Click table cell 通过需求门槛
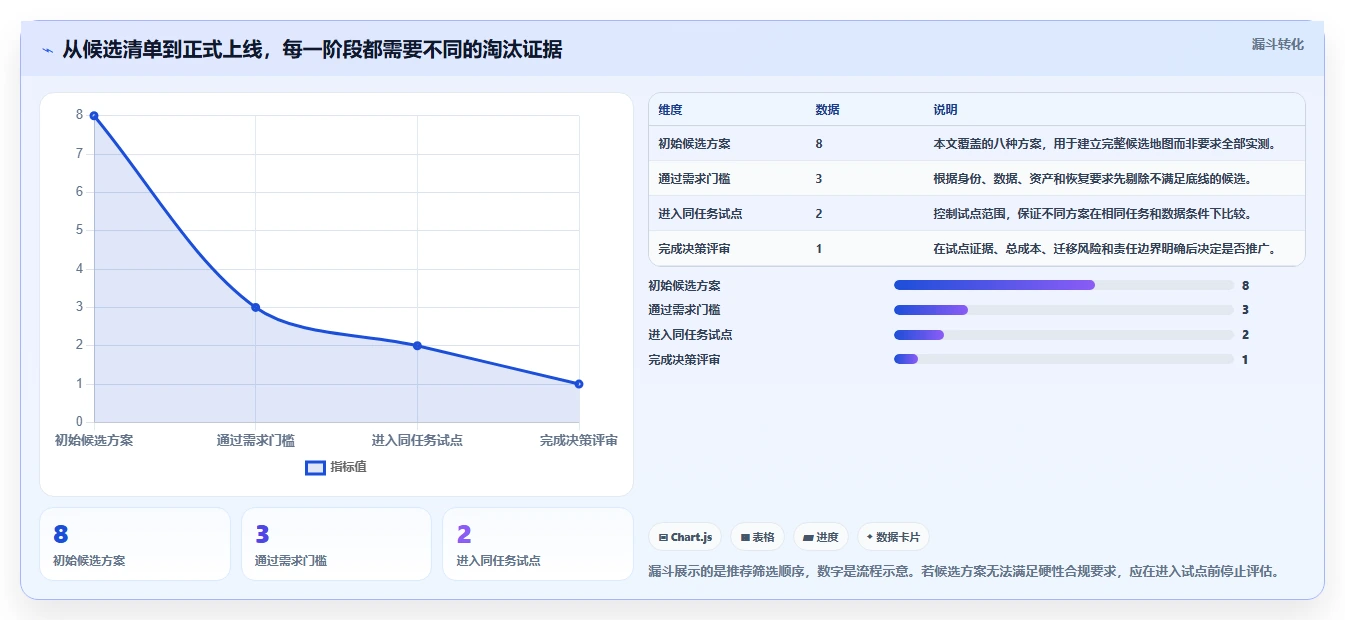Viewport: 1345px width, 620px height. coord(694,179)
